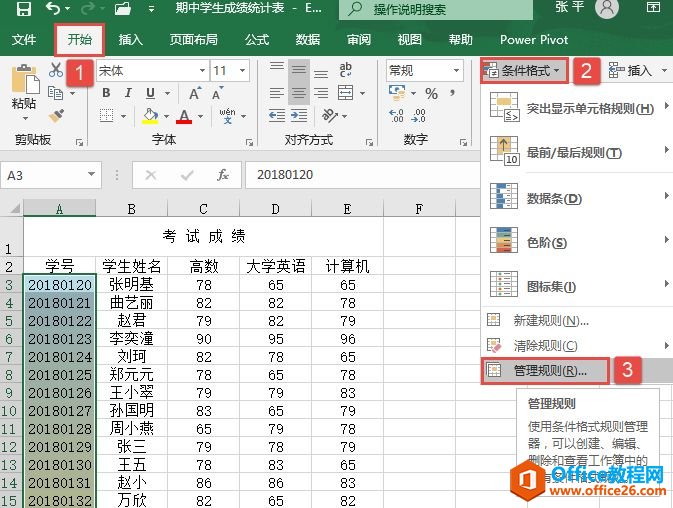Click the Merge and Center icon
673x508 pixels.
click(x=346, y=93)
